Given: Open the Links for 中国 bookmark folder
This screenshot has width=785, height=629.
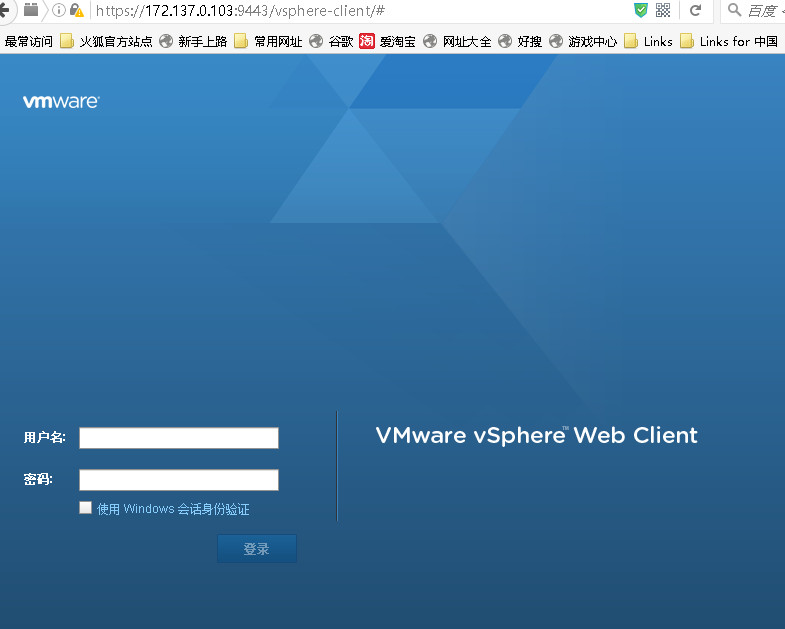Looking at the screenshot, I should click(729, 42).
